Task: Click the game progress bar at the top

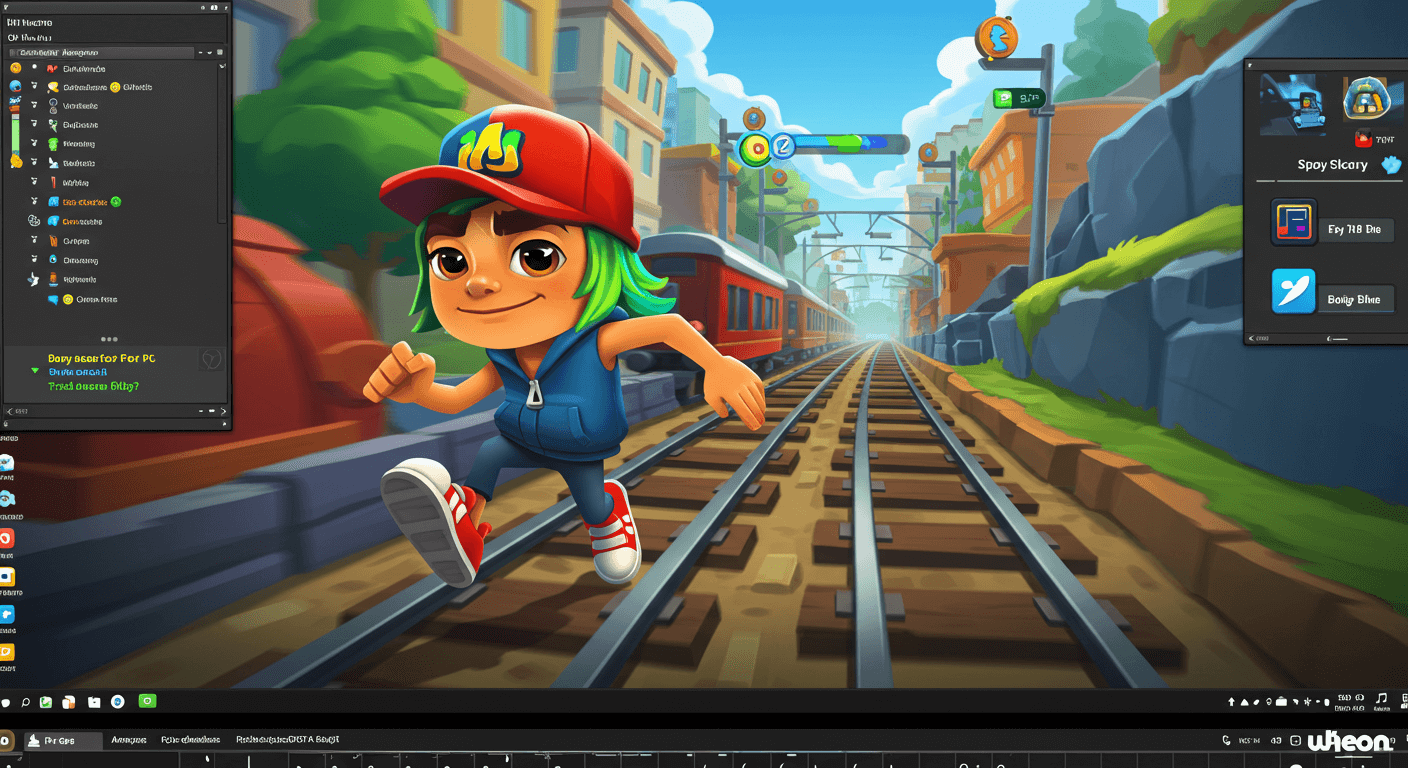Action: click(x=848, y=144)
